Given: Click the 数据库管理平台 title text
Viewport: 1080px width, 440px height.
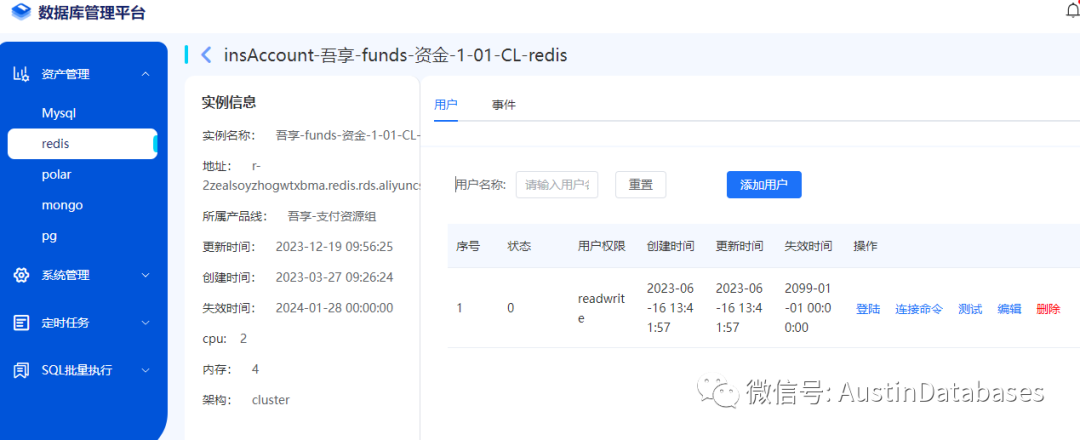Looking at the screenshot, I should click(92, 12).
